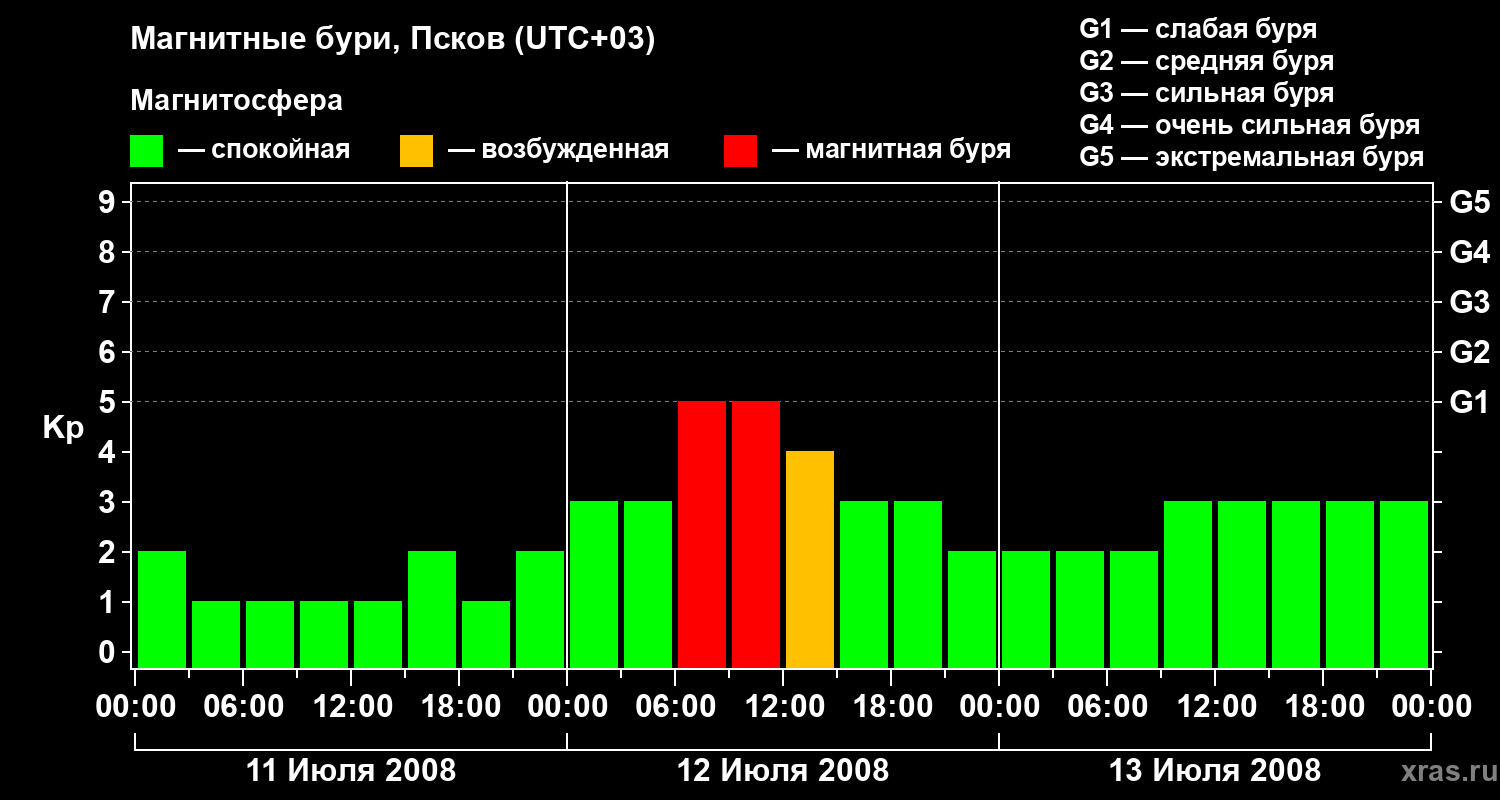
Task: Select the 'G2 — средняя буря' line
Action: (x=1207, y=61)
